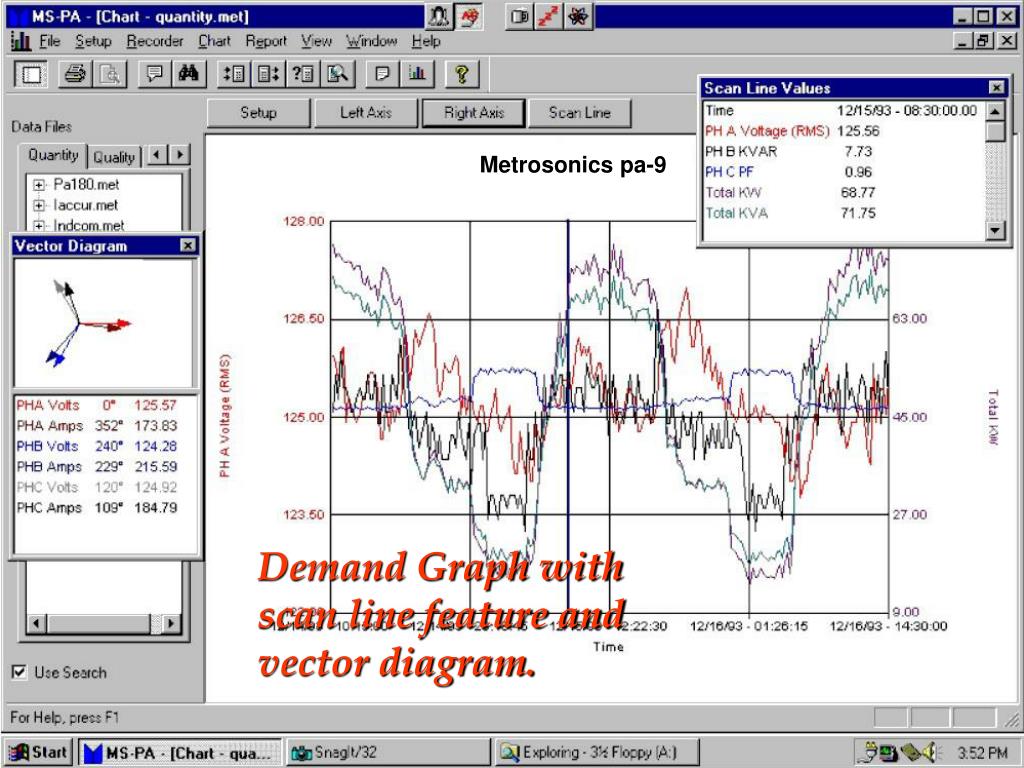This screenshot has width=1024, height=768.
Task: Click the magnifier zoom chart icon
Action: [338, 74]
